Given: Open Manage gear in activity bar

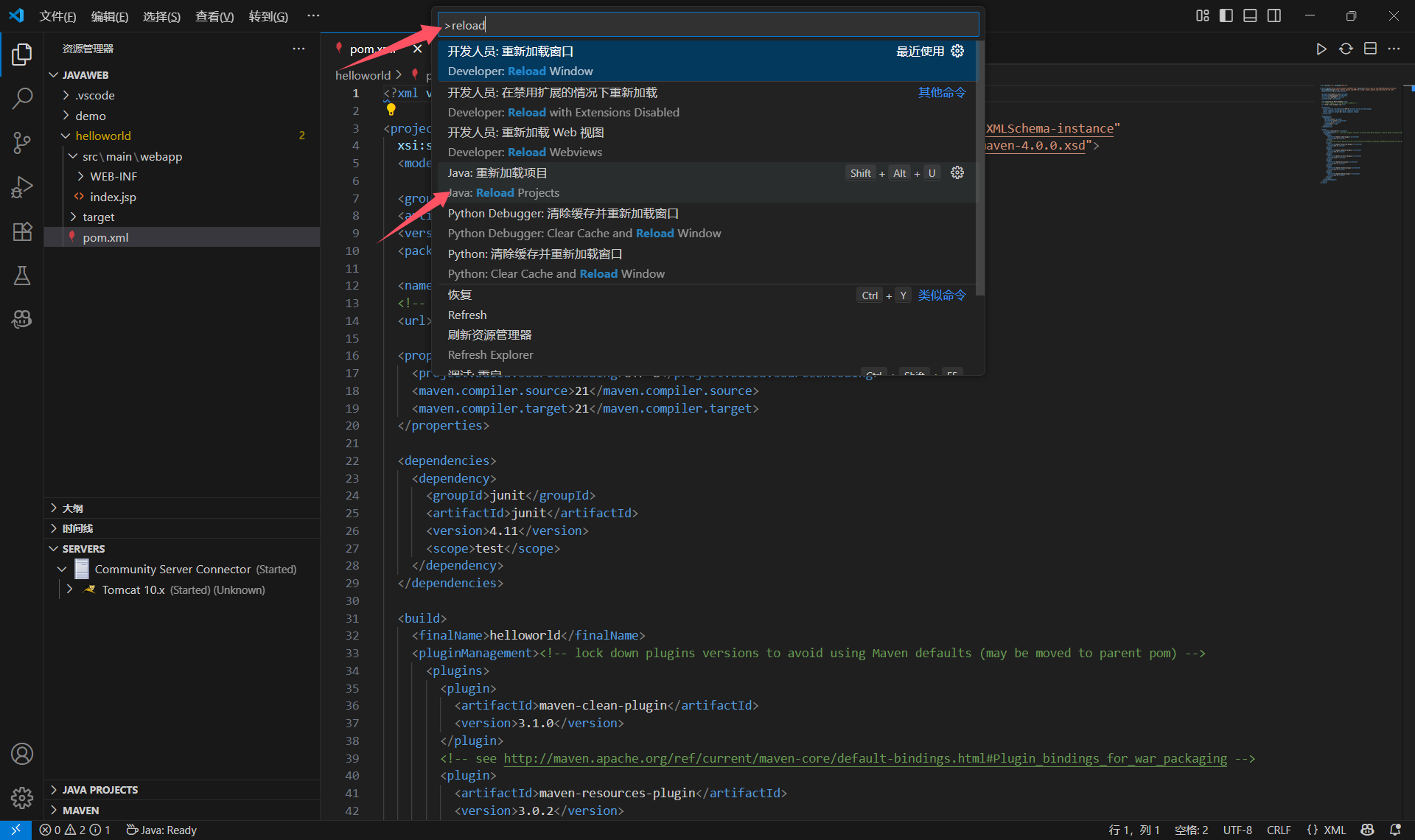Looking at the screenshot, I should point(22,797).
